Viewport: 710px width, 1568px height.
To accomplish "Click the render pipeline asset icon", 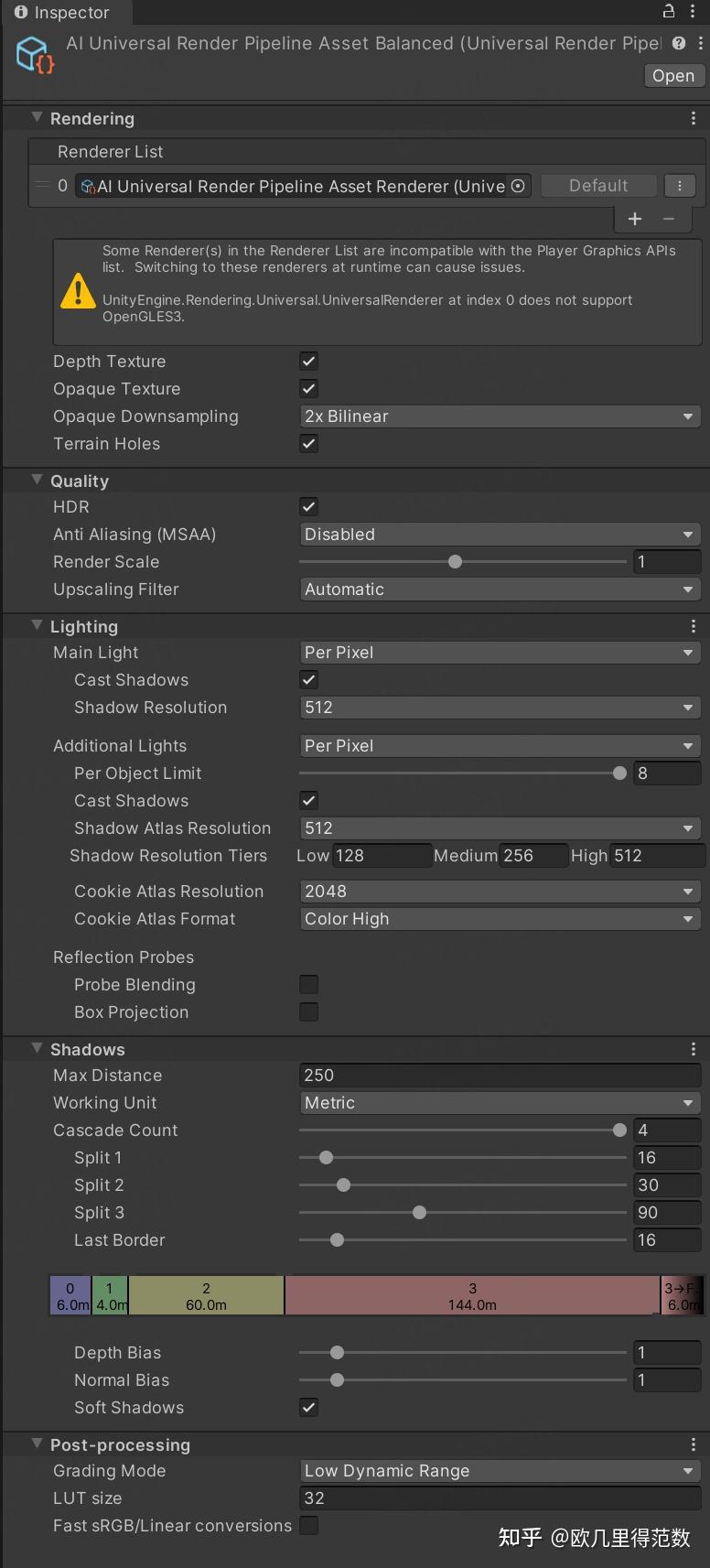I will point(35,54).
